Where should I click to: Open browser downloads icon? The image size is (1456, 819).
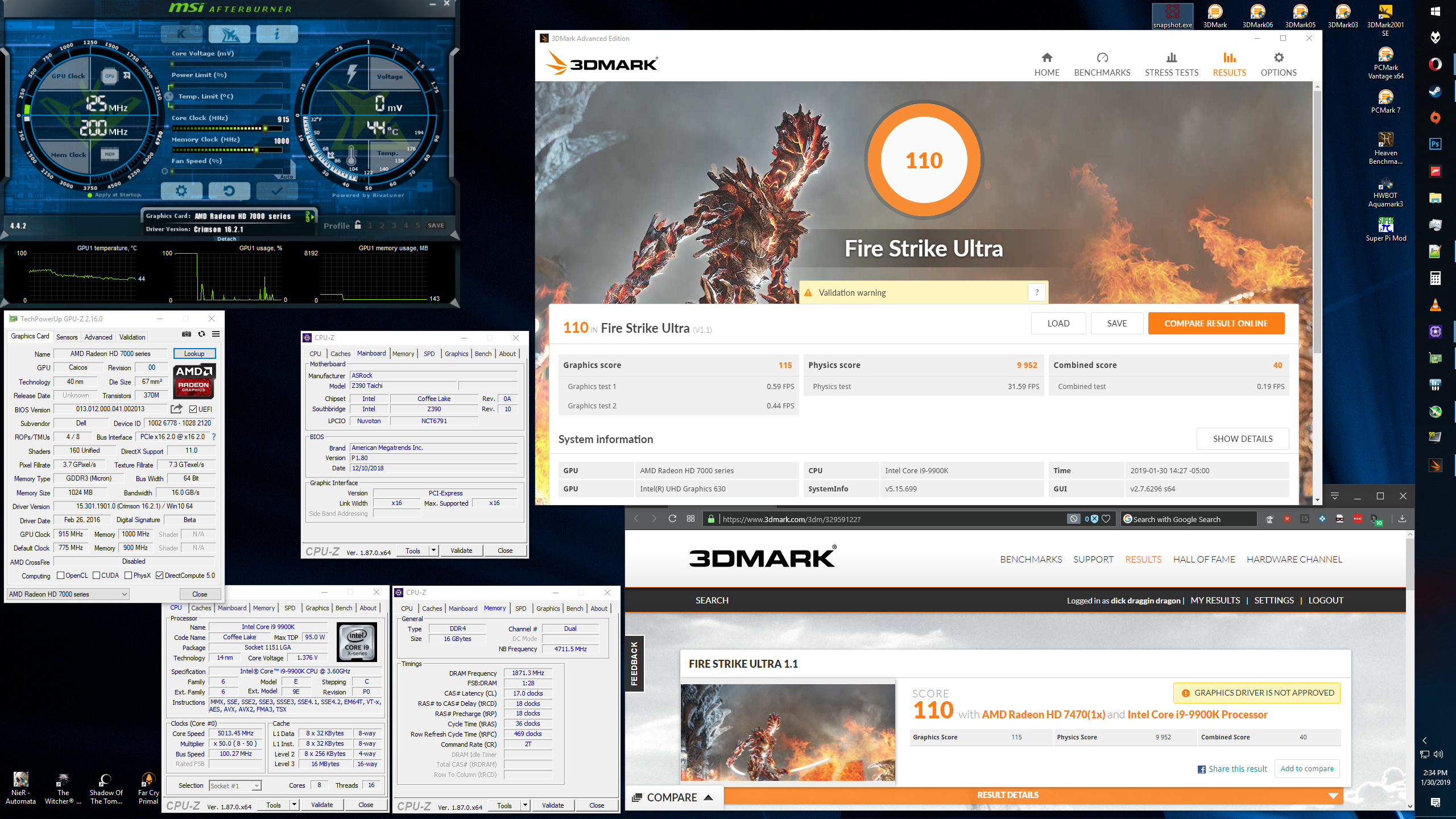(1402, 519)
